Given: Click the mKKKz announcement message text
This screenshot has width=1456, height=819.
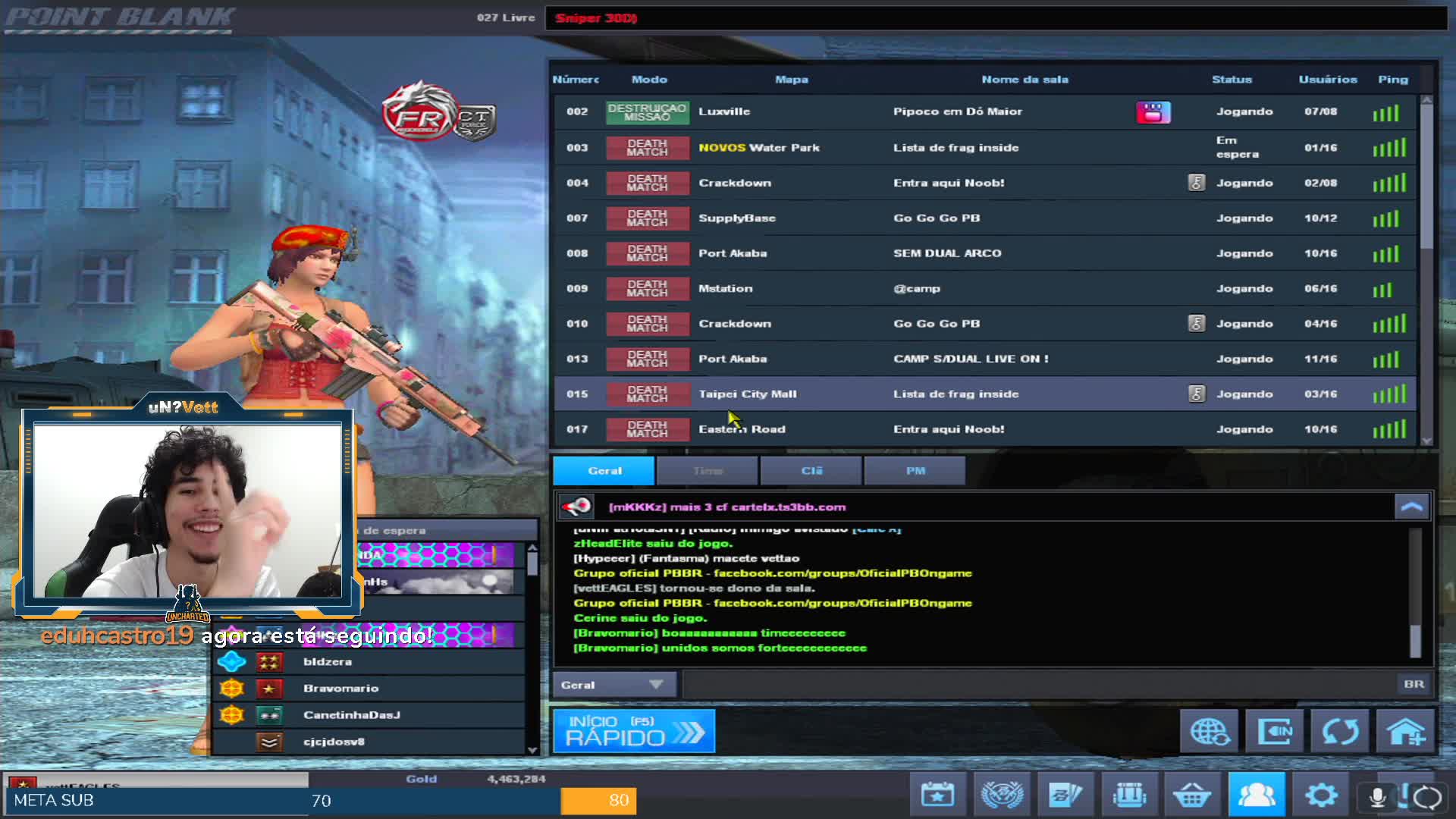Looking at the screenshot, I should click(726, 507).
